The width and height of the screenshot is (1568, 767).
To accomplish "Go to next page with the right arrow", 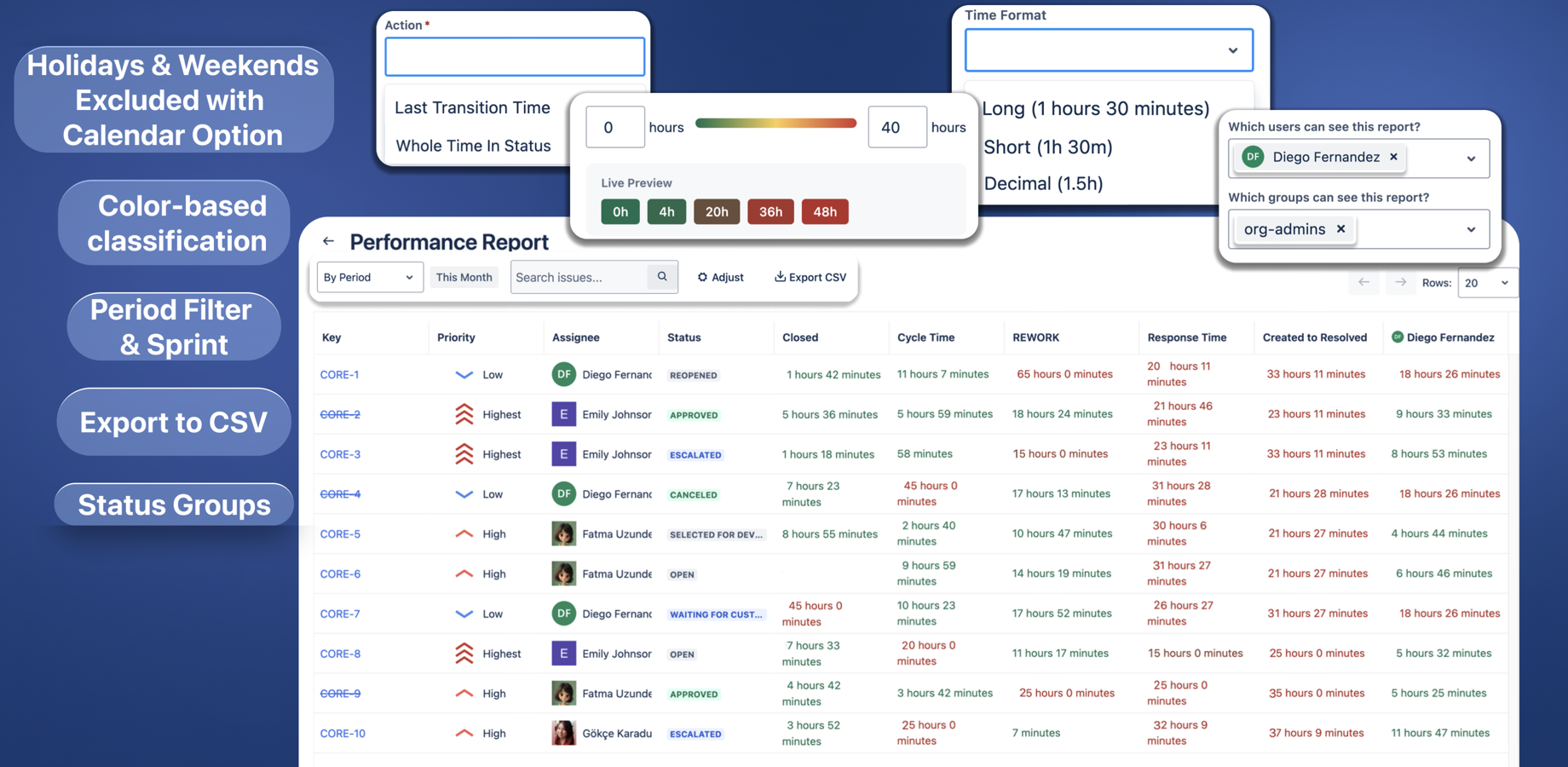I will pos(1400,282).
